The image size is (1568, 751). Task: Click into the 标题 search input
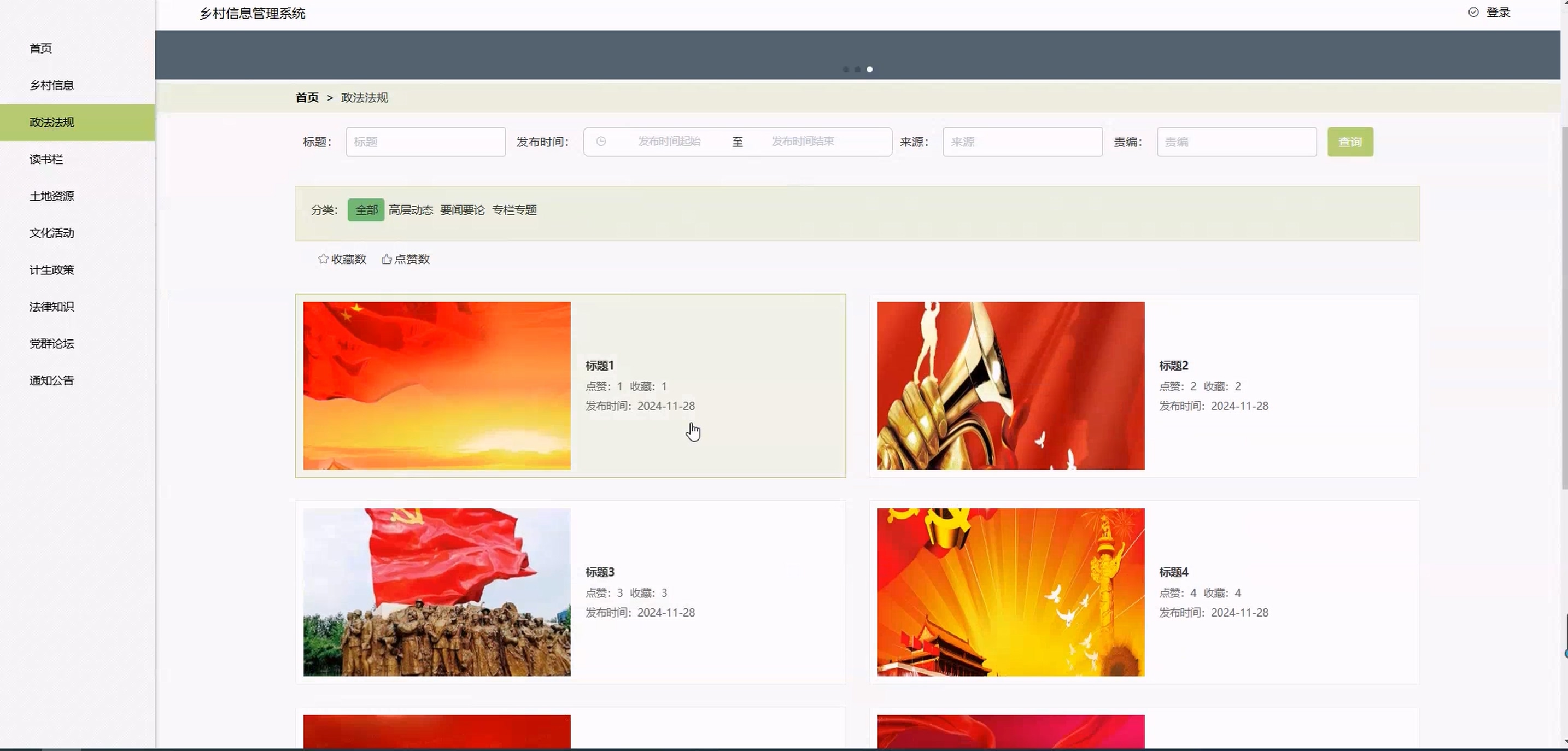pos(425,142)
